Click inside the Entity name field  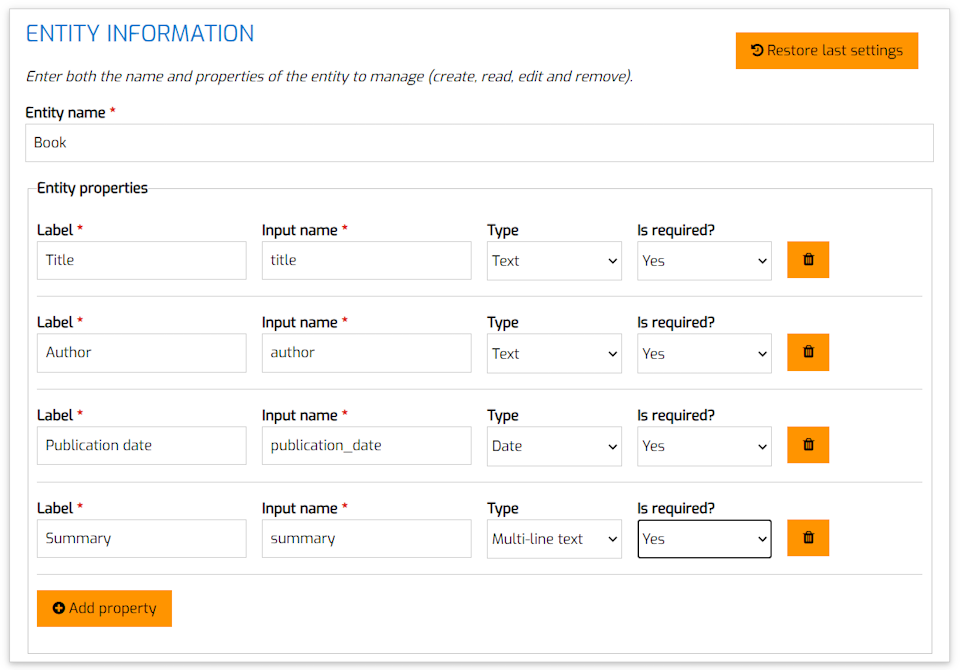click(x=478, y=142)
